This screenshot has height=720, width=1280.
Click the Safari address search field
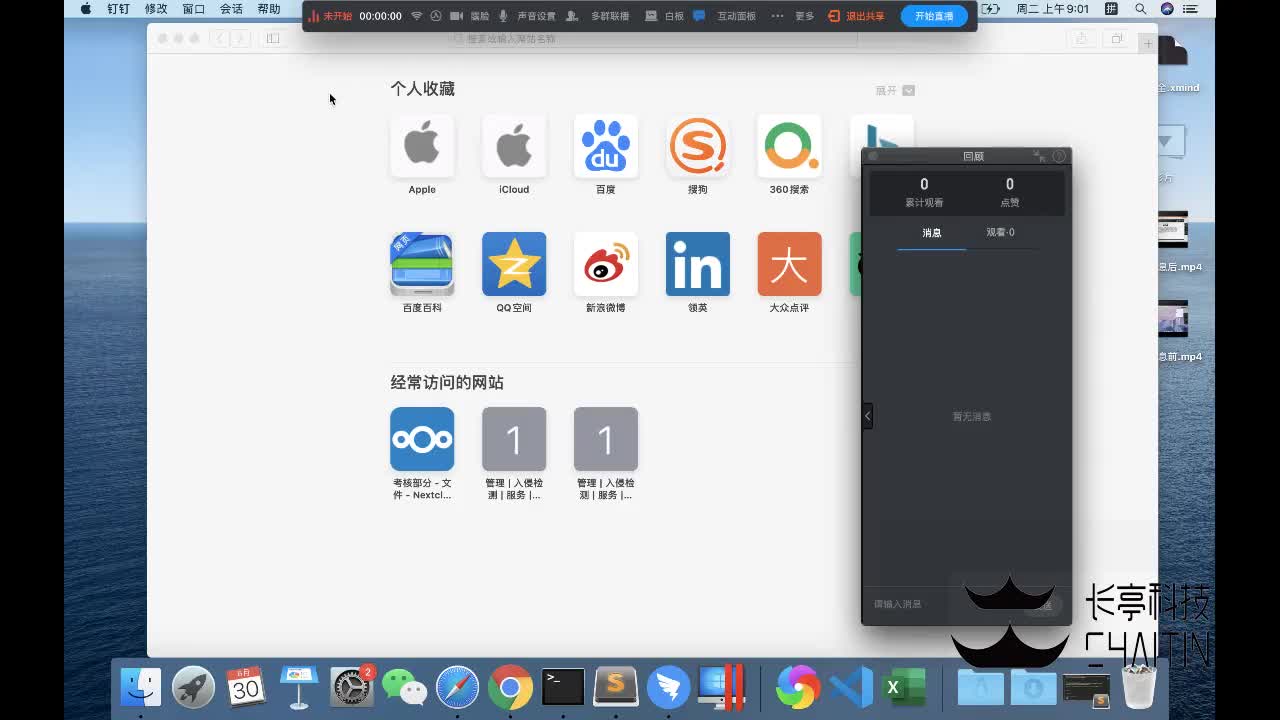pyautogui.click(x=654, y=38)
